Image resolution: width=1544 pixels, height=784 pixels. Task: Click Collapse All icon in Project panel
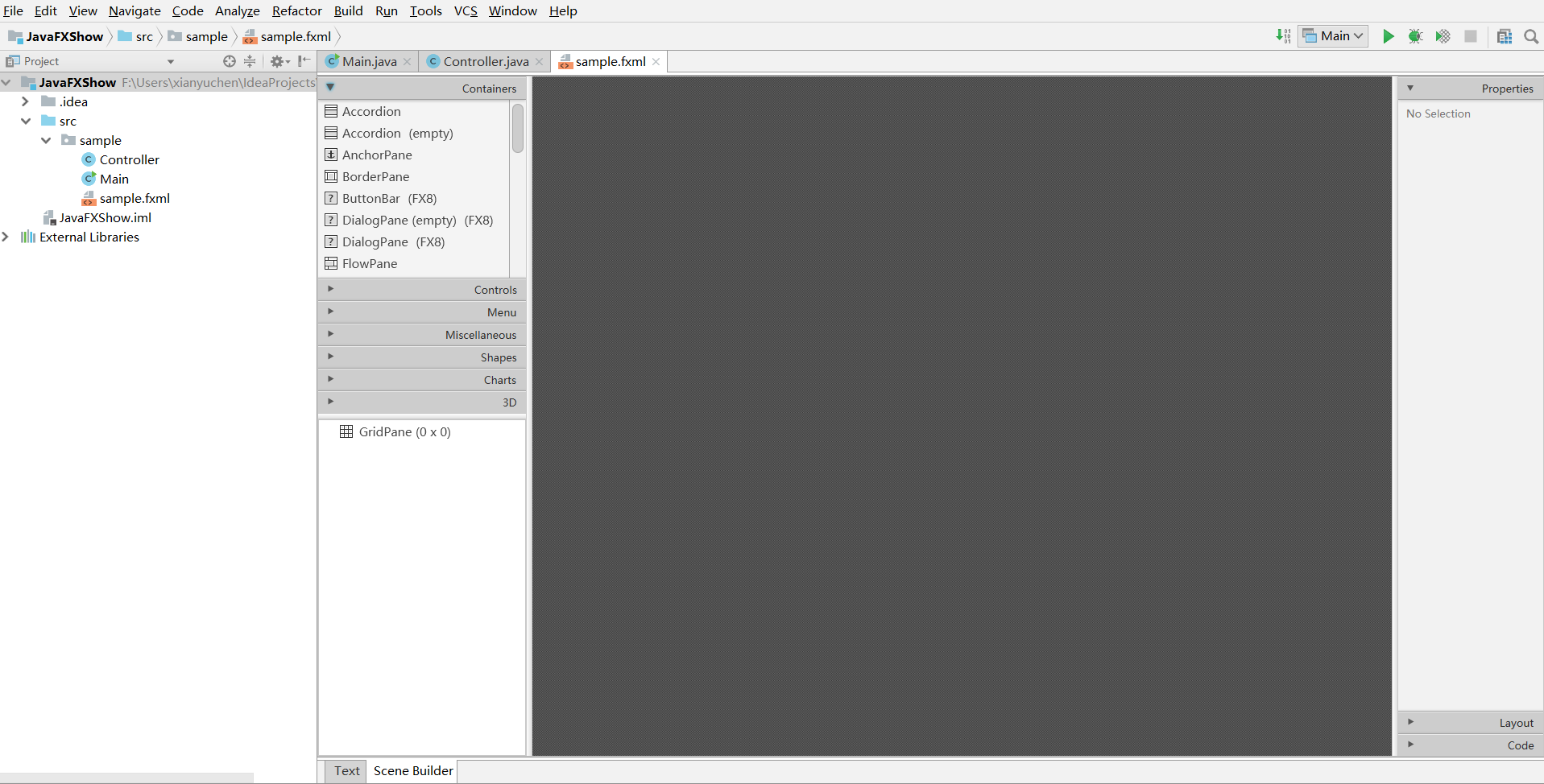[250, 61]
